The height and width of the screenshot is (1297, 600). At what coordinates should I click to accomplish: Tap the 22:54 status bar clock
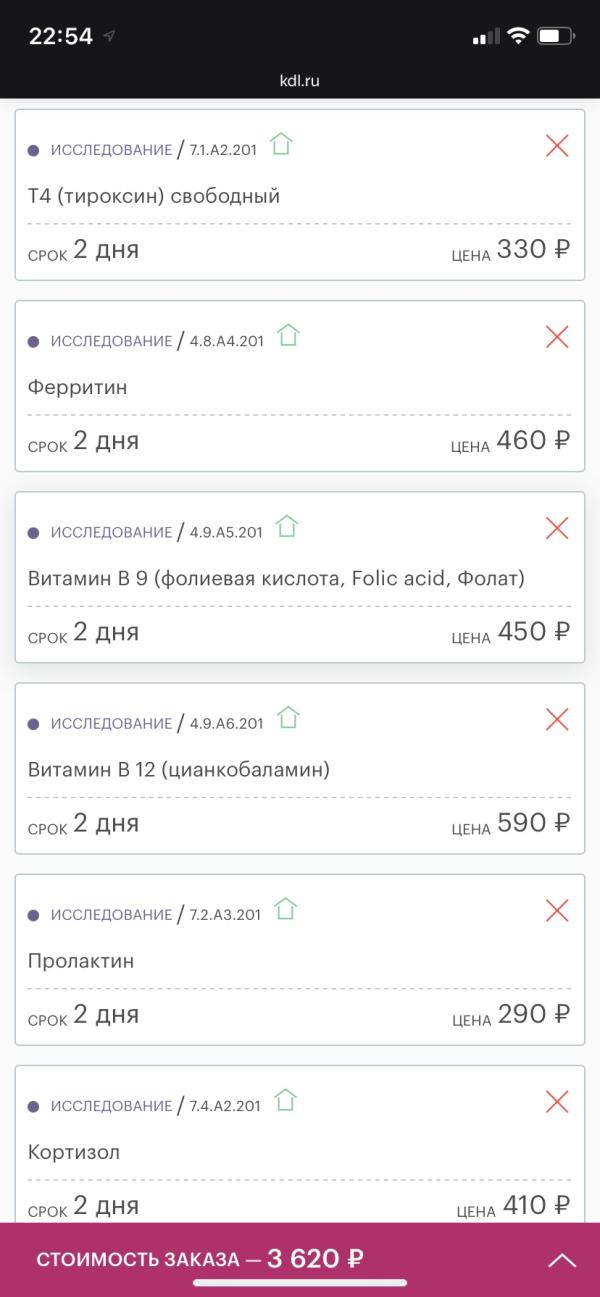tap(60, 37)
